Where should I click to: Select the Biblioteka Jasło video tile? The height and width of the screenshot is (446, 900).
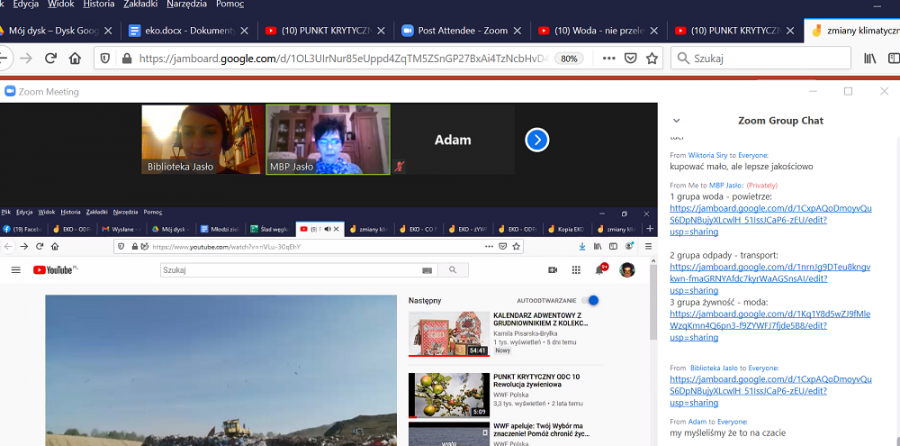pos(203,139)
